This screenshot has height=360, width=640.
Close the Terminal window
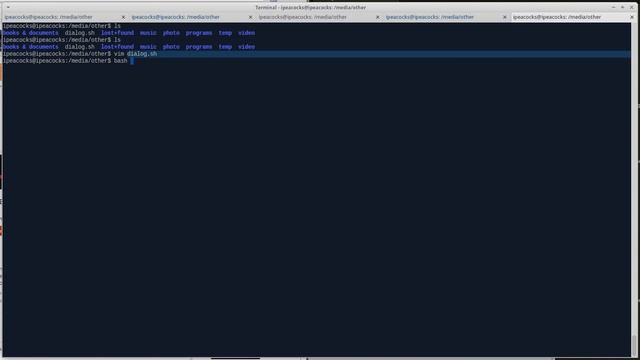click(631, 7)
